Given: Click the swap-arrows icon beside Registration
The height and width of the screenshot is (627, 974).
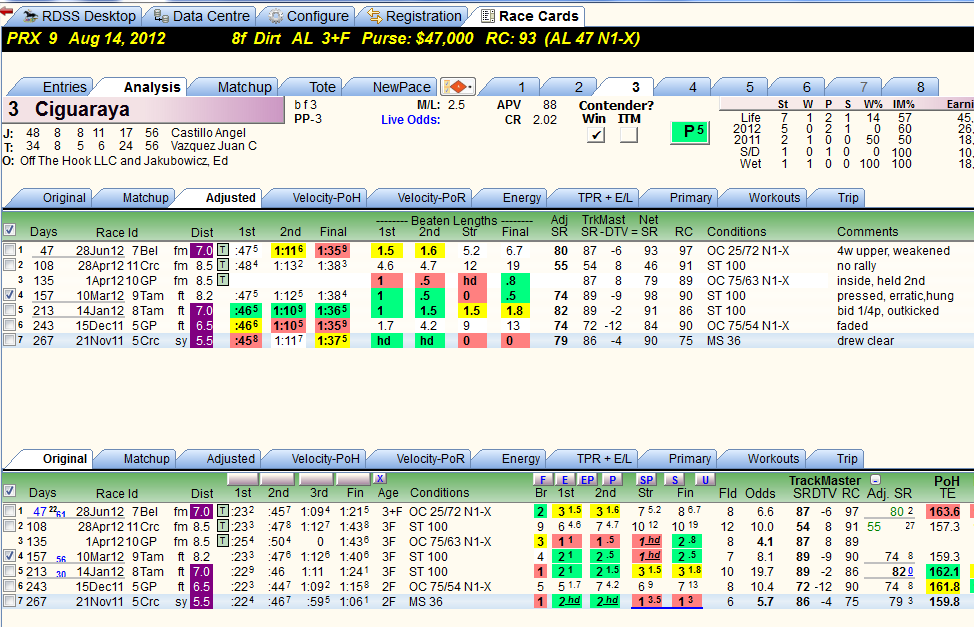Looking at the screenshot, I should (375, 16).
